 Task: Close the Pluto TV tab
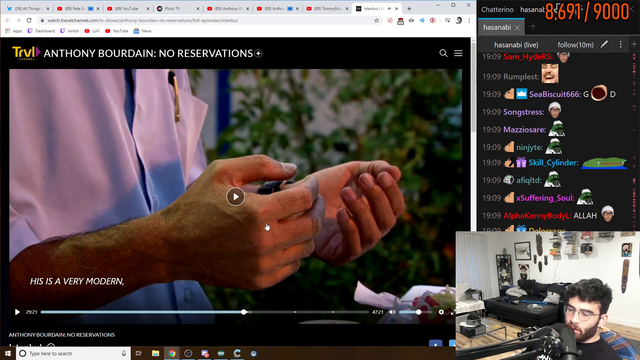click(198, 8)
